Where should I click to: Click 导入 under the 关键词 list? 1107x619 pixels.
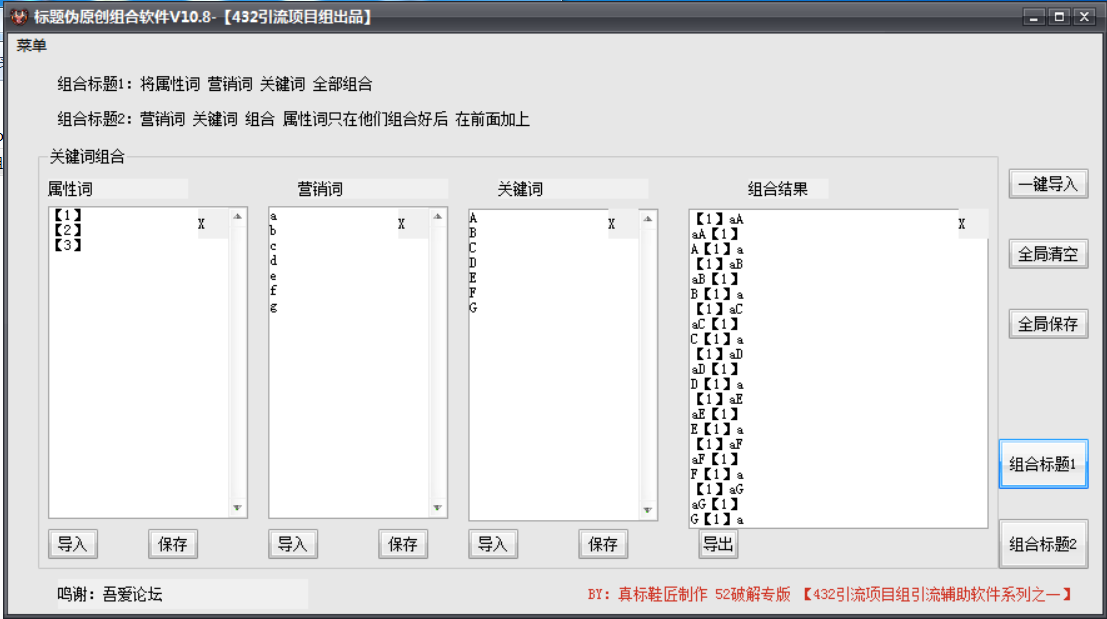(493, 544)
